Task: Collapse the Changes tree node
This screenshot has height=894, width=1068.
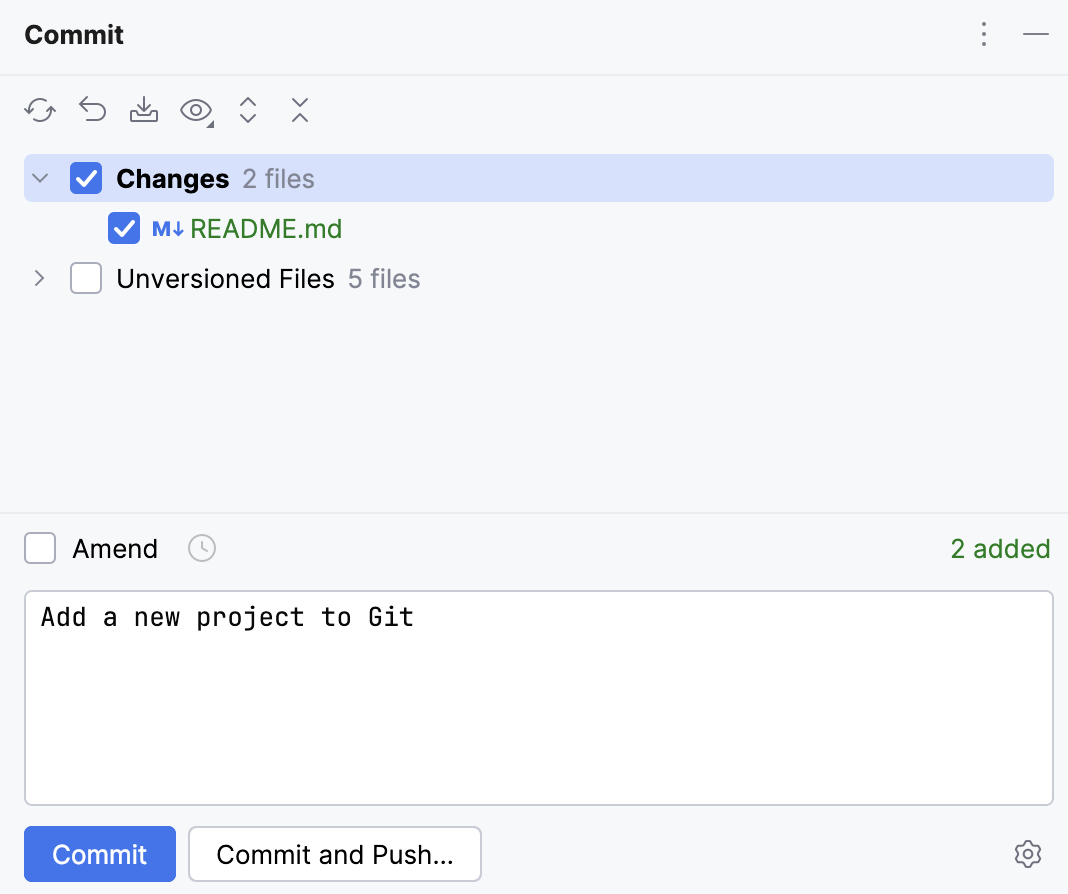Action: click(38, 177)
